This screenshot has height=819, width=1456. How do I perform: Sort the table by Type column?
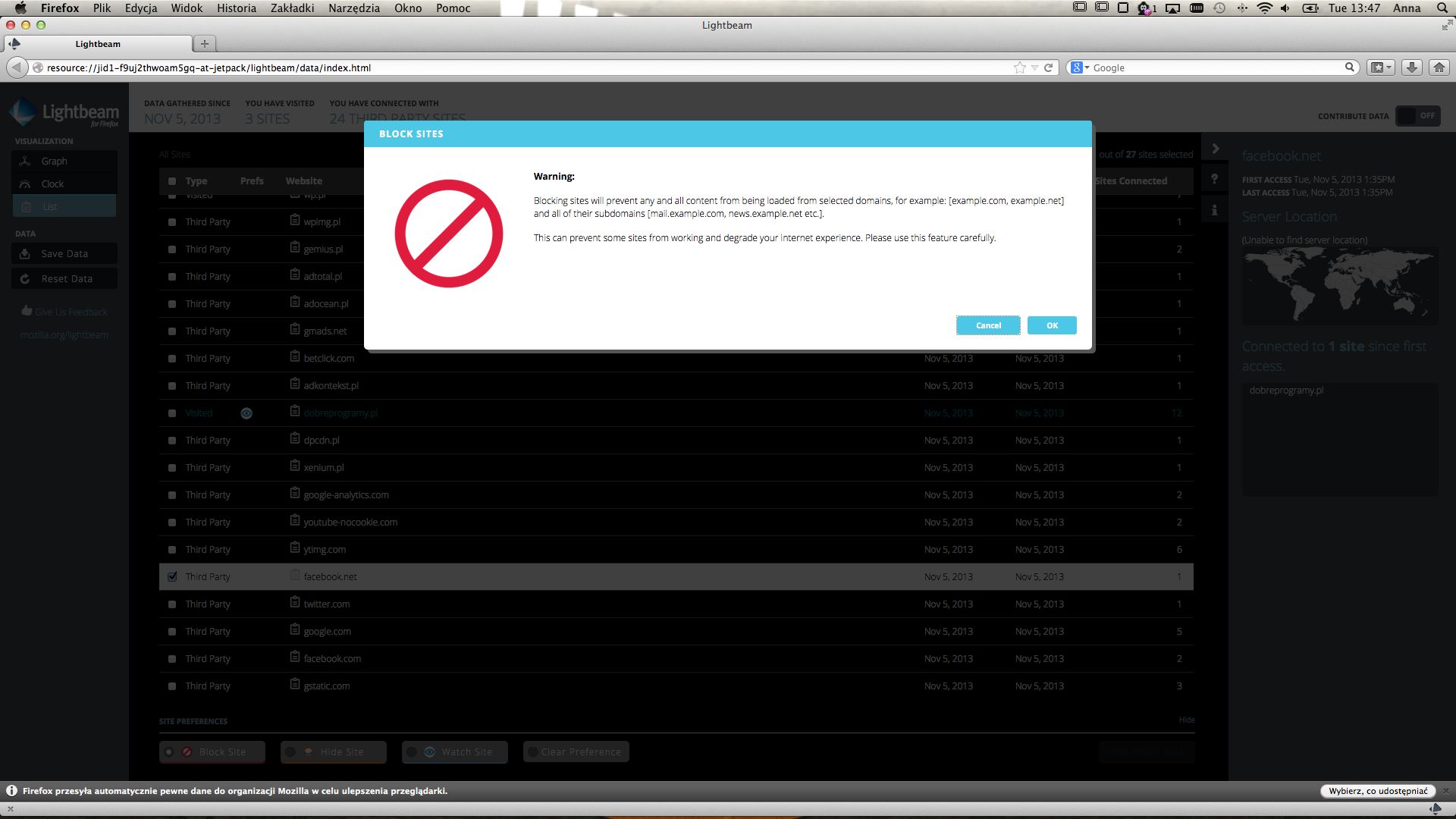pyautogui.click(x=196, y=181)
